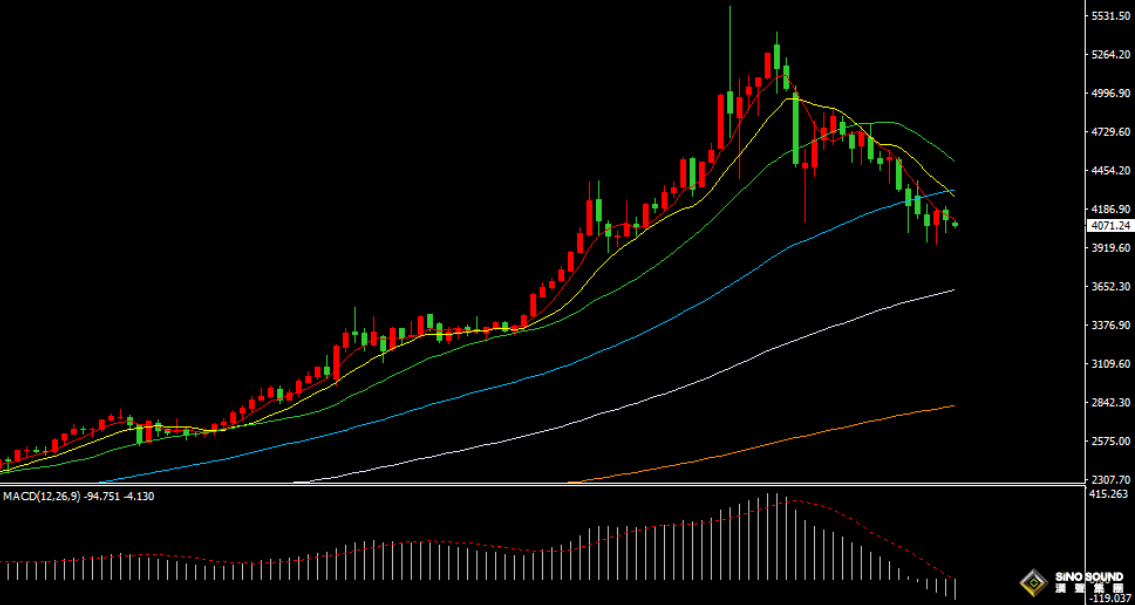Click the divider between price chart and MACD panel
The width and height of the screenshot is (1135, 605).
543,485
